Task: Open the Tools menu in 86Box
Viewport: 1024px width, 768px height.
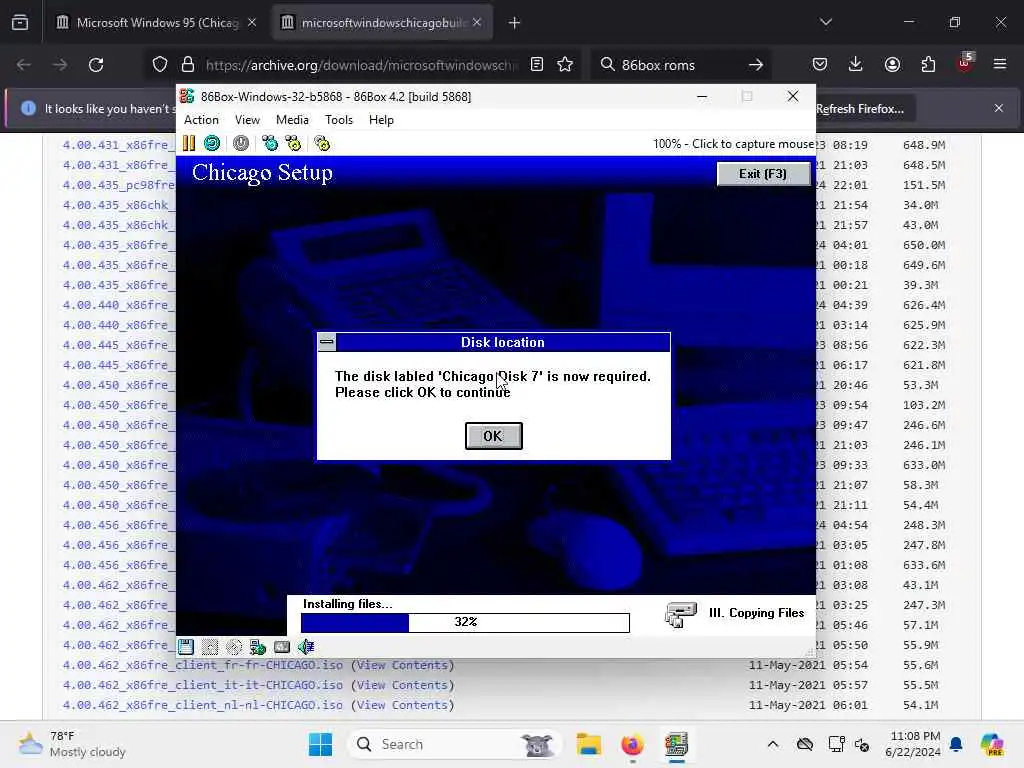Action: (339, 120)
